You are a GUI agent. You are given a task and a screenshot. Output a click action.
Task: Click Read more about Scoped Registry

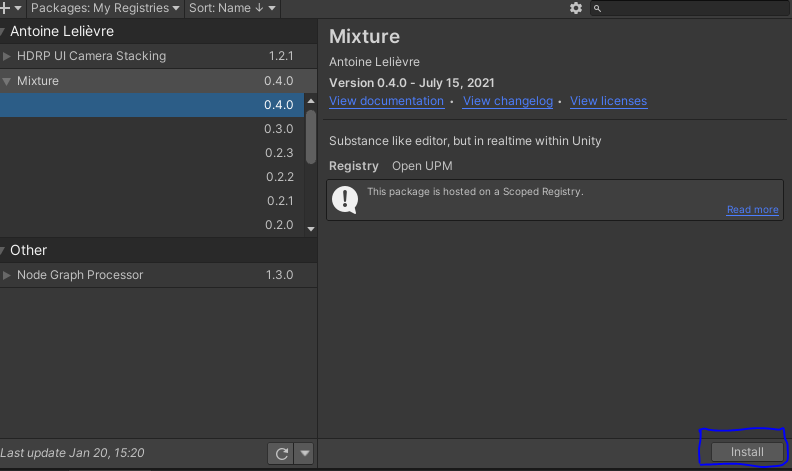click(752, 210)
